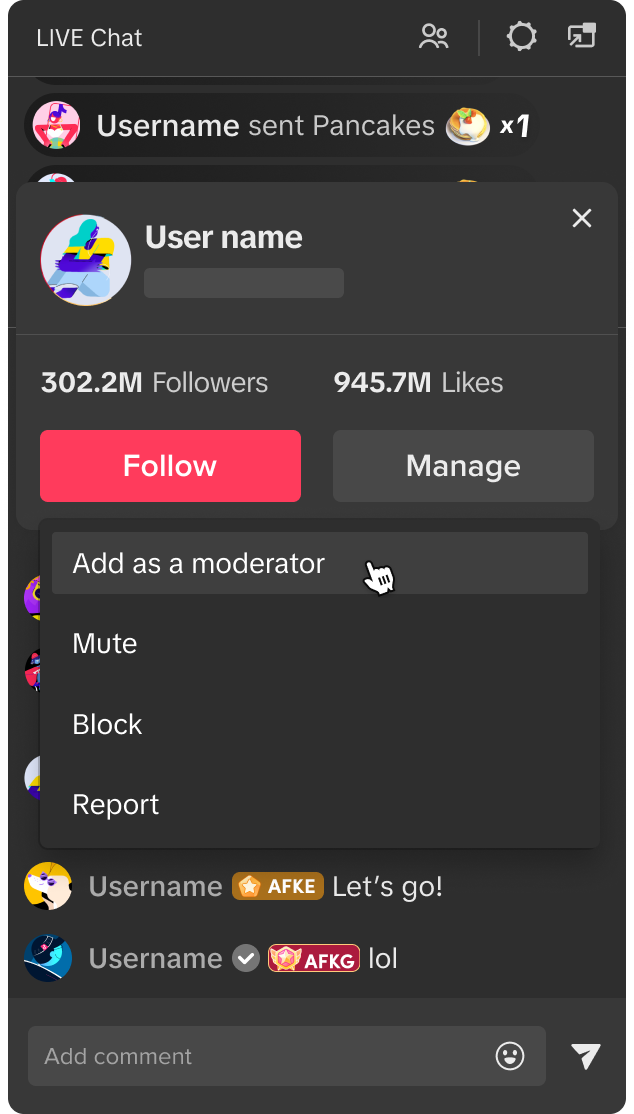Click the AFKE fan badge
Image resolution: width=634 pixels, height=1114 pixels.
278,886
